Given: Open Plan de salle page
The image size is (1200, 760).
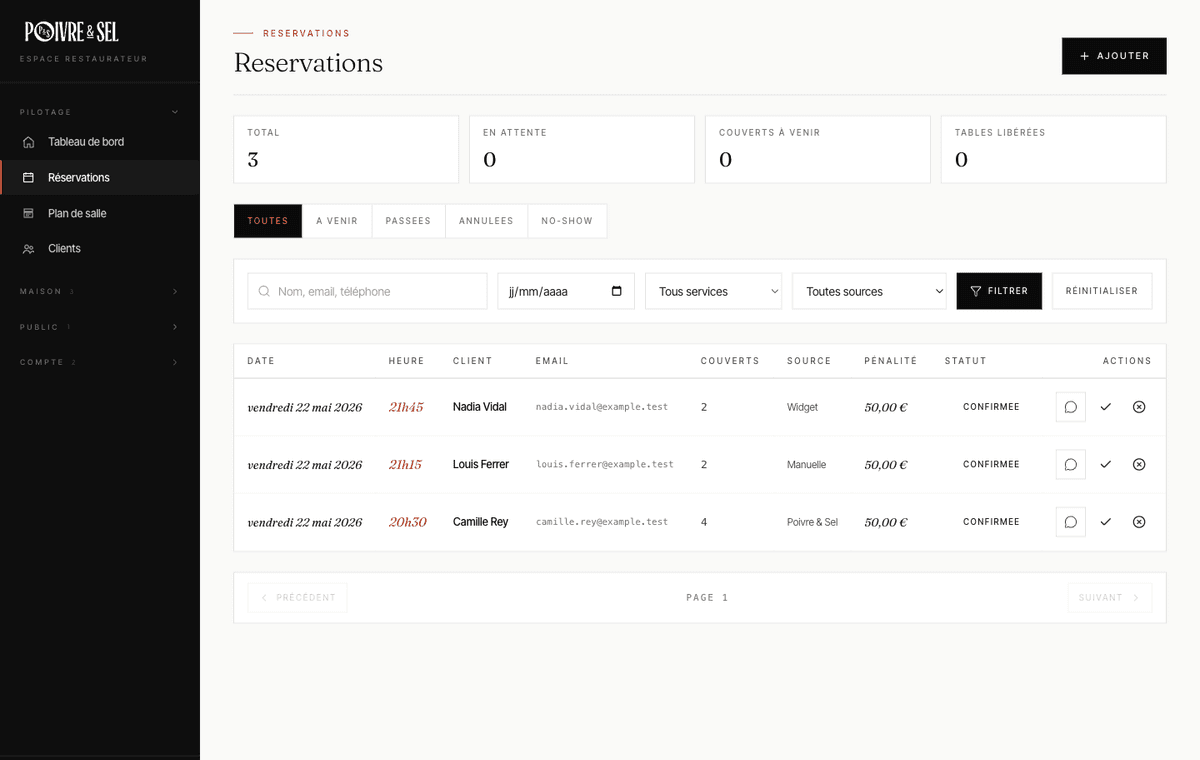Looking at the screenshot, I should click(99, 213).
